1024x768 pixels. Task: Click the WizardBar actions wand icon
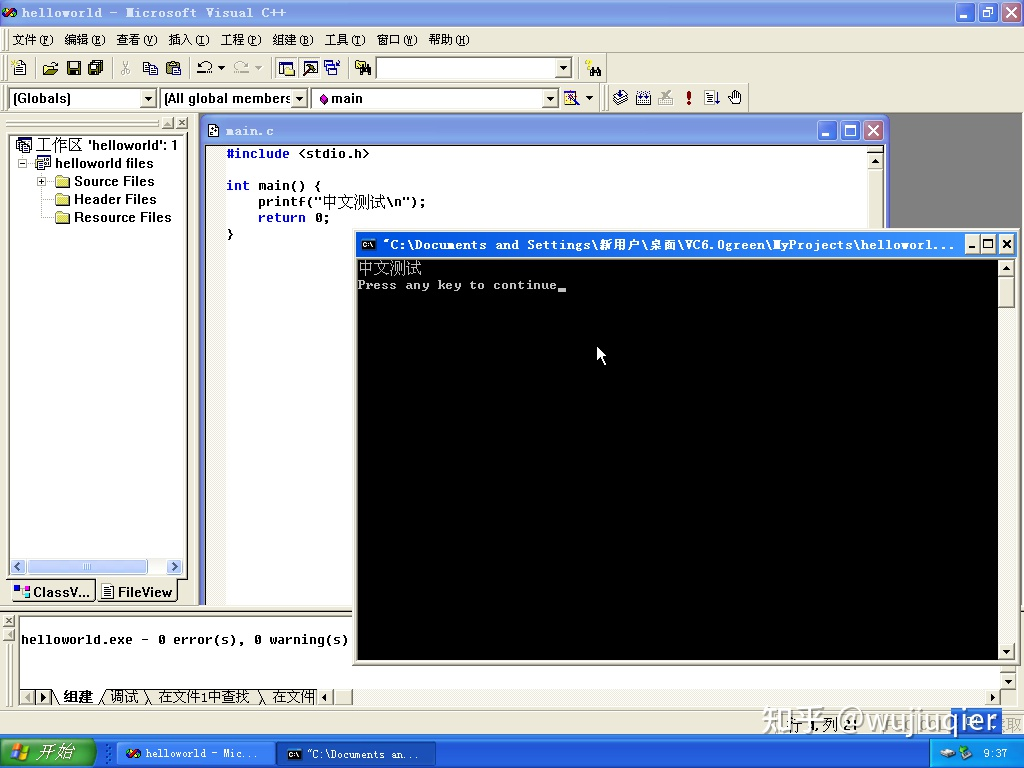571,98
